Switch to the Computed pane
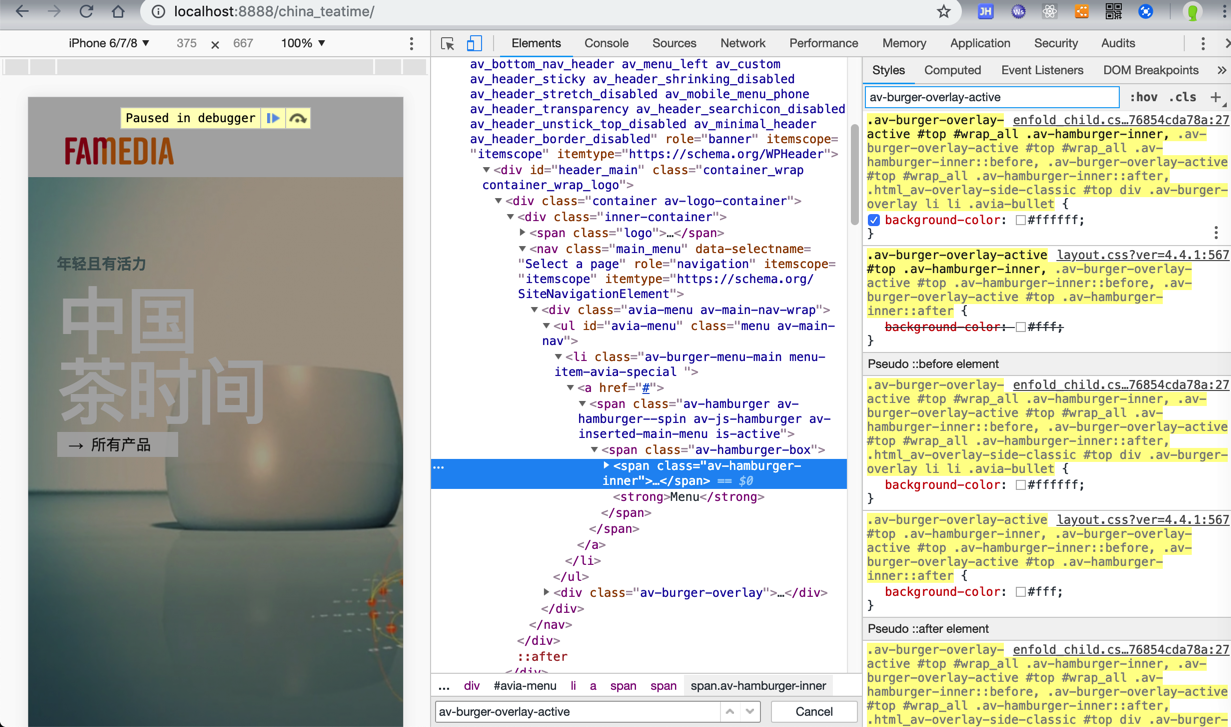Image resolution: width=1231 pixels, height=727 pixels. pyautogui.click(x=952, y=71)
